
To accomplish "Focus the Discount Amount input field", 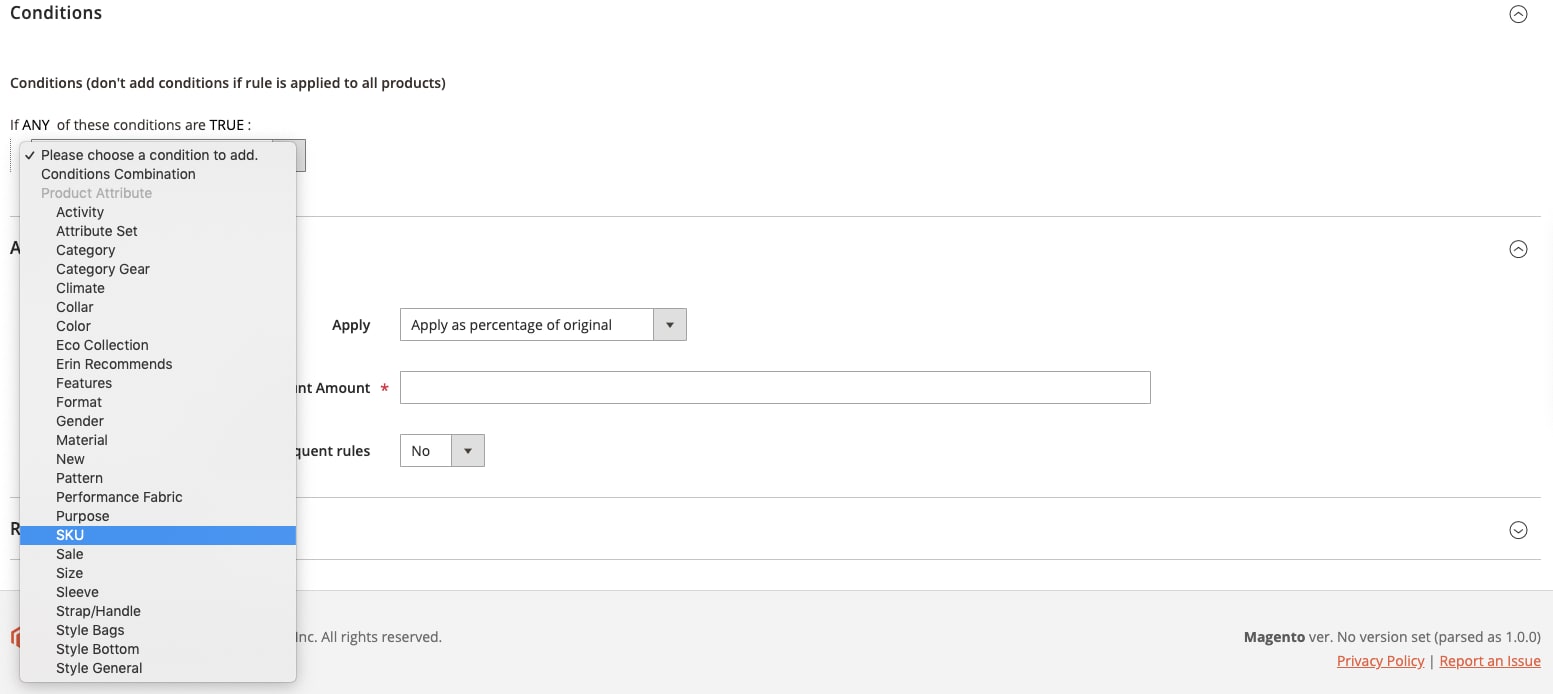I will click(x=775, y=388).
